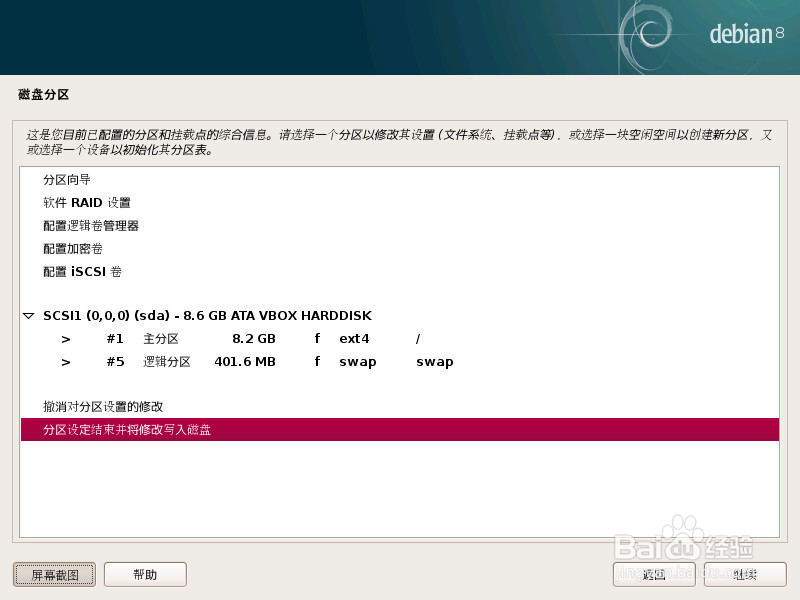This screenshot has width=800, height=600.
Task: Click the 继续 continue button
Action: (x=746, y=574)
